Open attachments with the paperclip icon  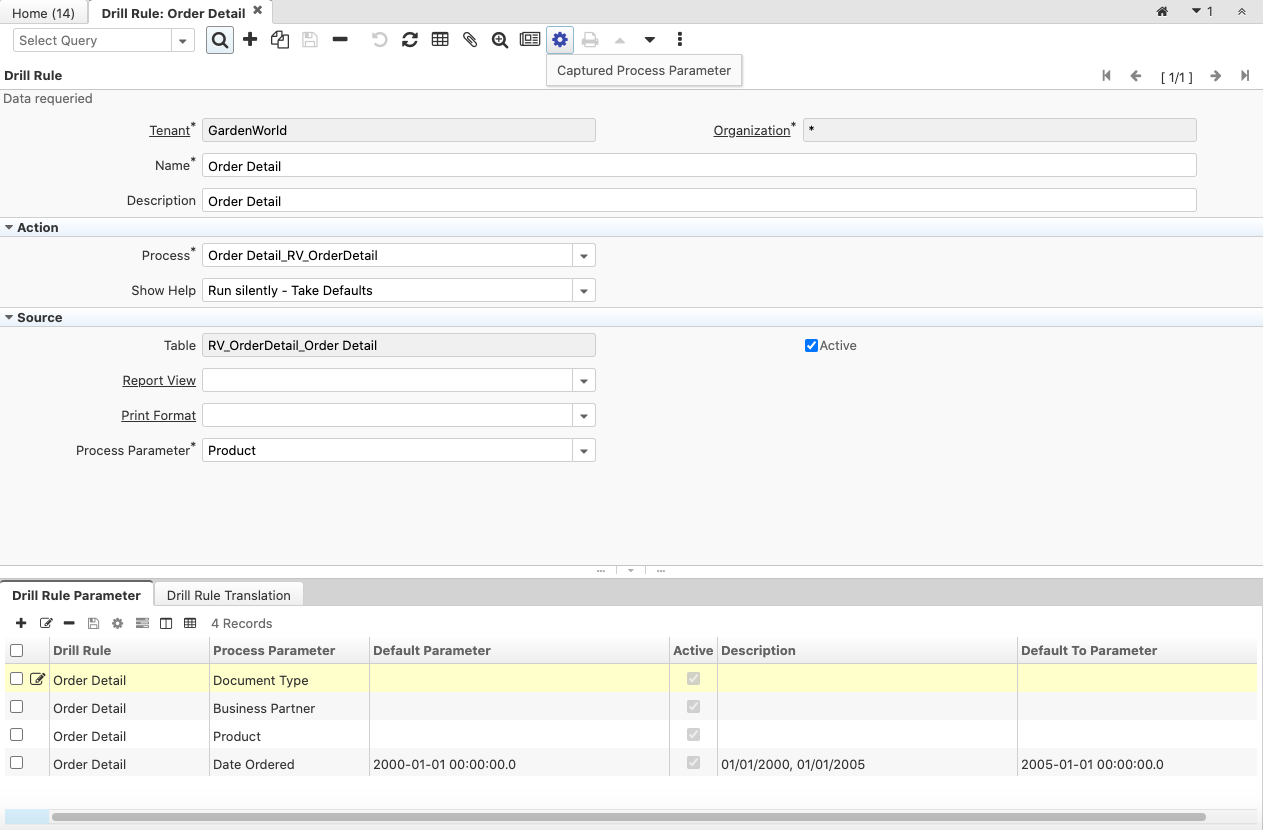pos(470,40)
